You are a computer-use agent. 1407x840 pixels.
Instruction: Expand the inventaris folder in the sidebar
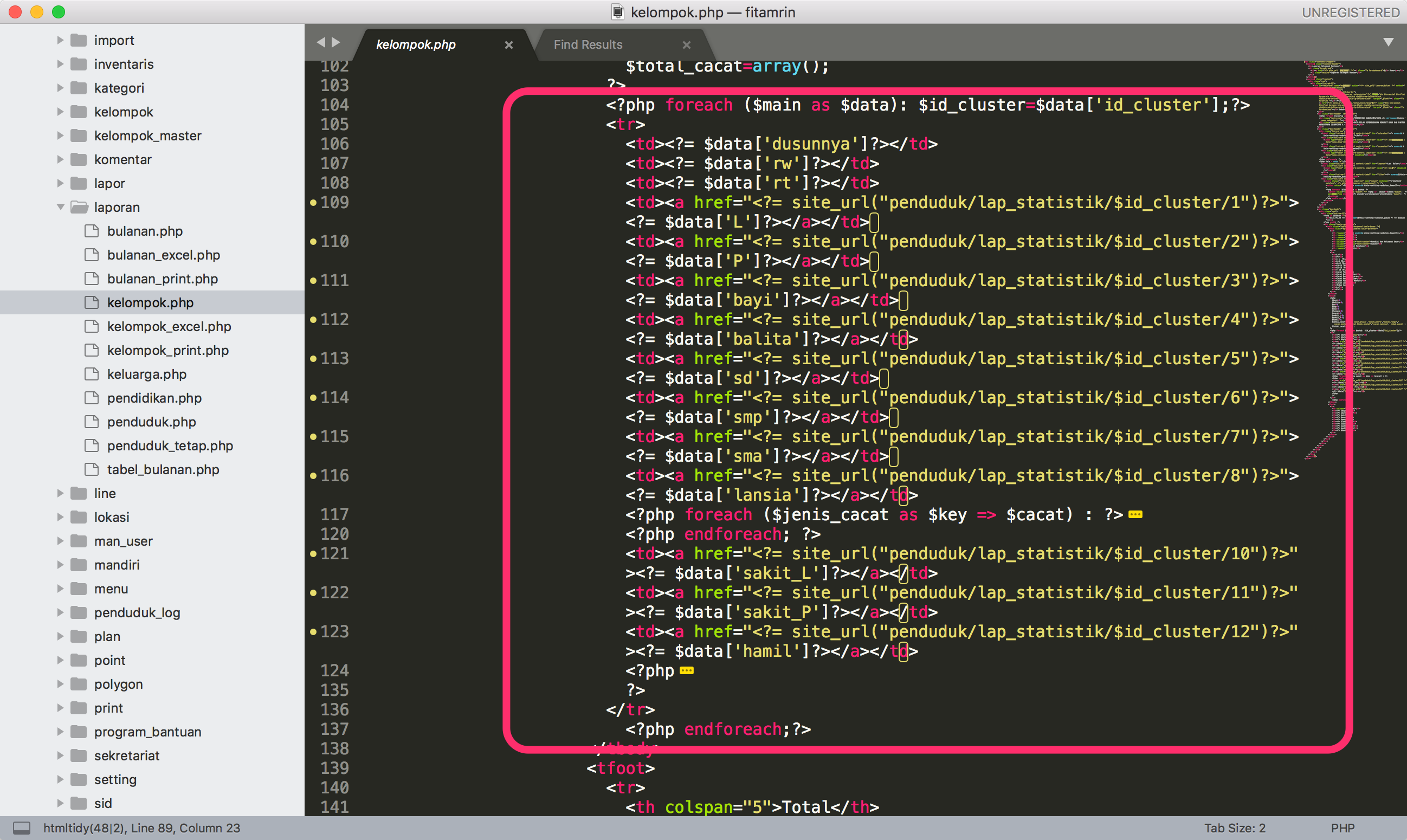[61, 64]
